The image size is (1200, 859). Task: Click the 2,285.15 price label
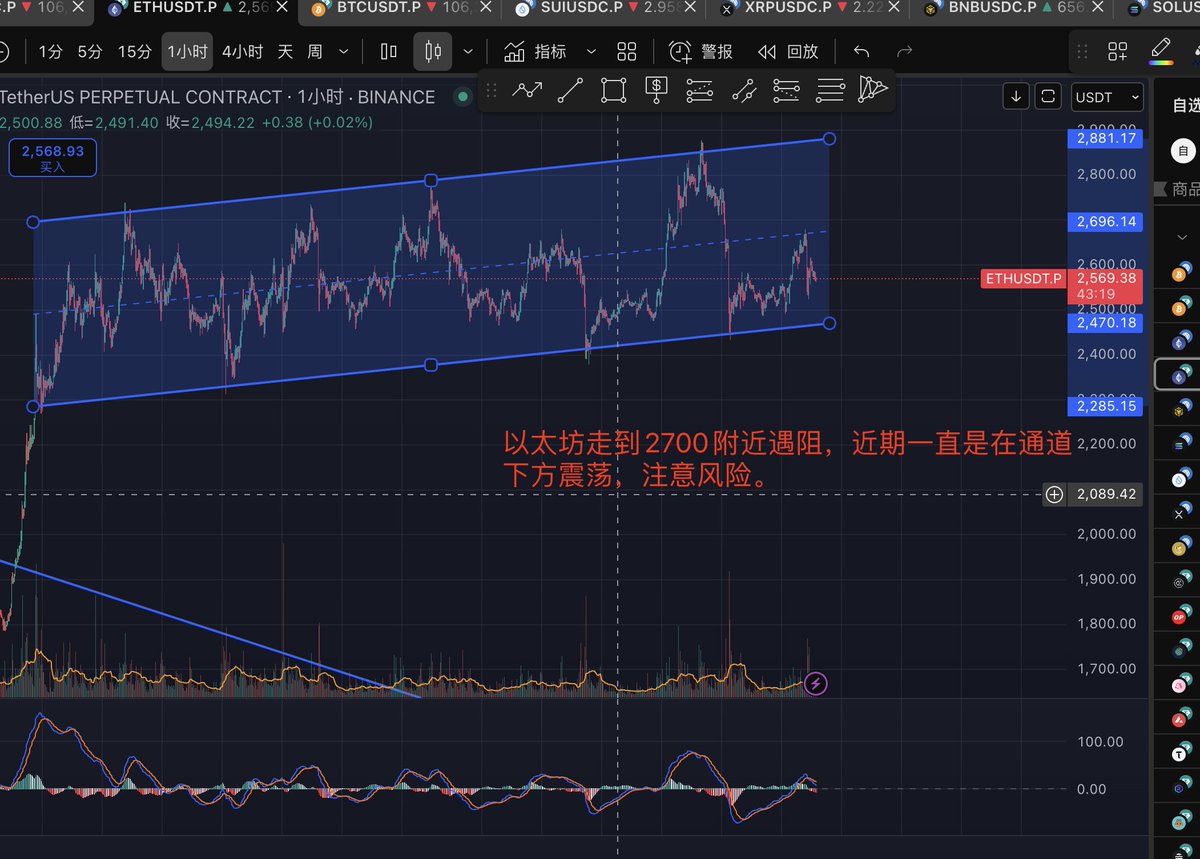(1106, 406)
